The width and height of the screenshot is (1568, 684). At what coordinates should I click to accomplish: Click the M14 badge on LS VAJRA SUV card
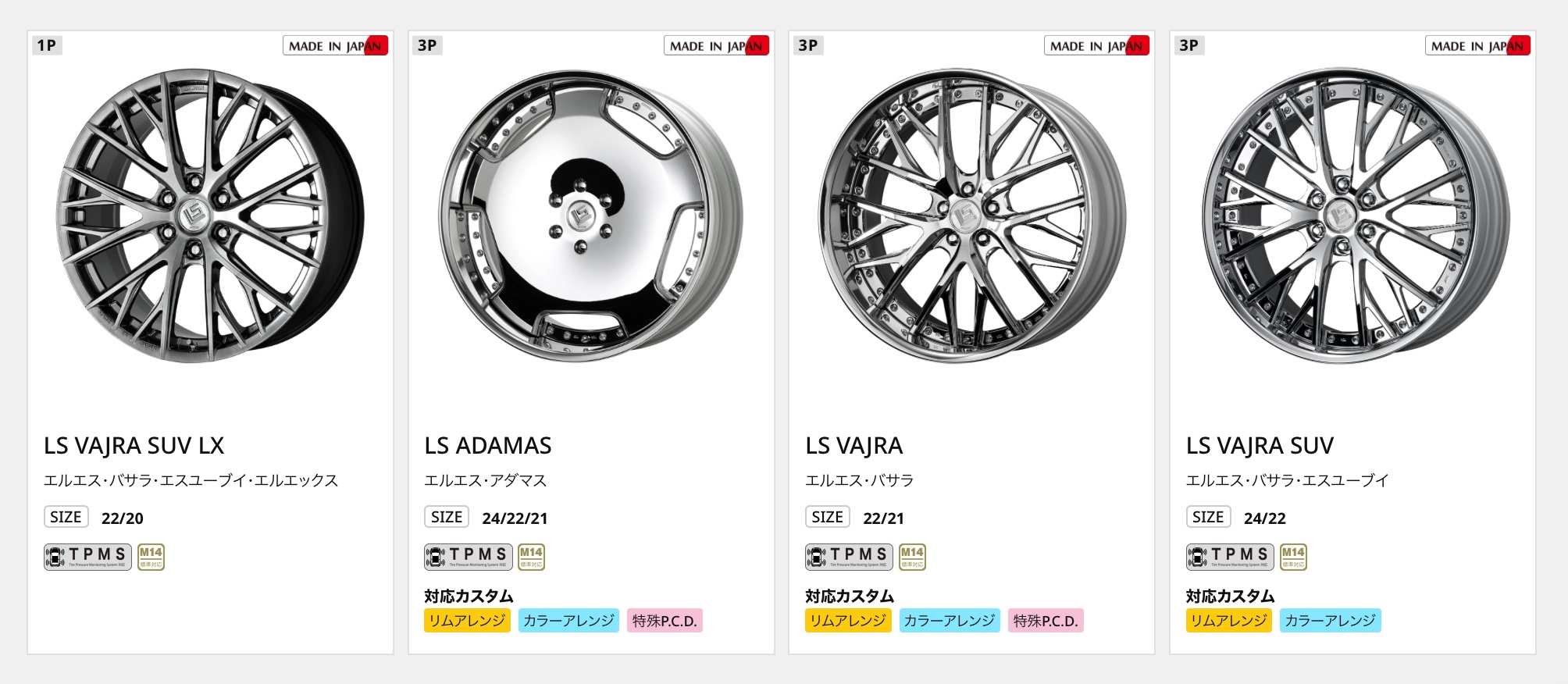(1293, 557)
